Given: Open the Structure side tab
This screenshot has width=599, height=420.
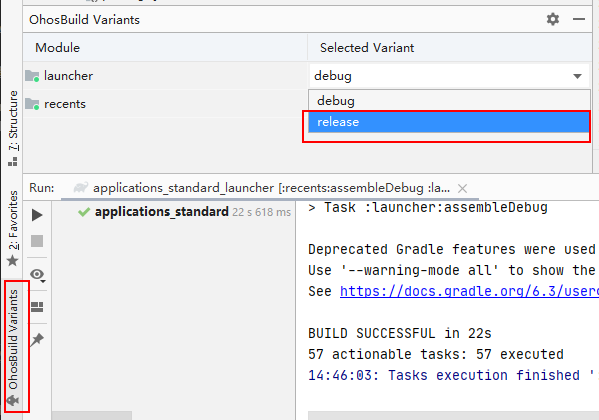Looking at the screenshot, I should [x=13, y=128].
